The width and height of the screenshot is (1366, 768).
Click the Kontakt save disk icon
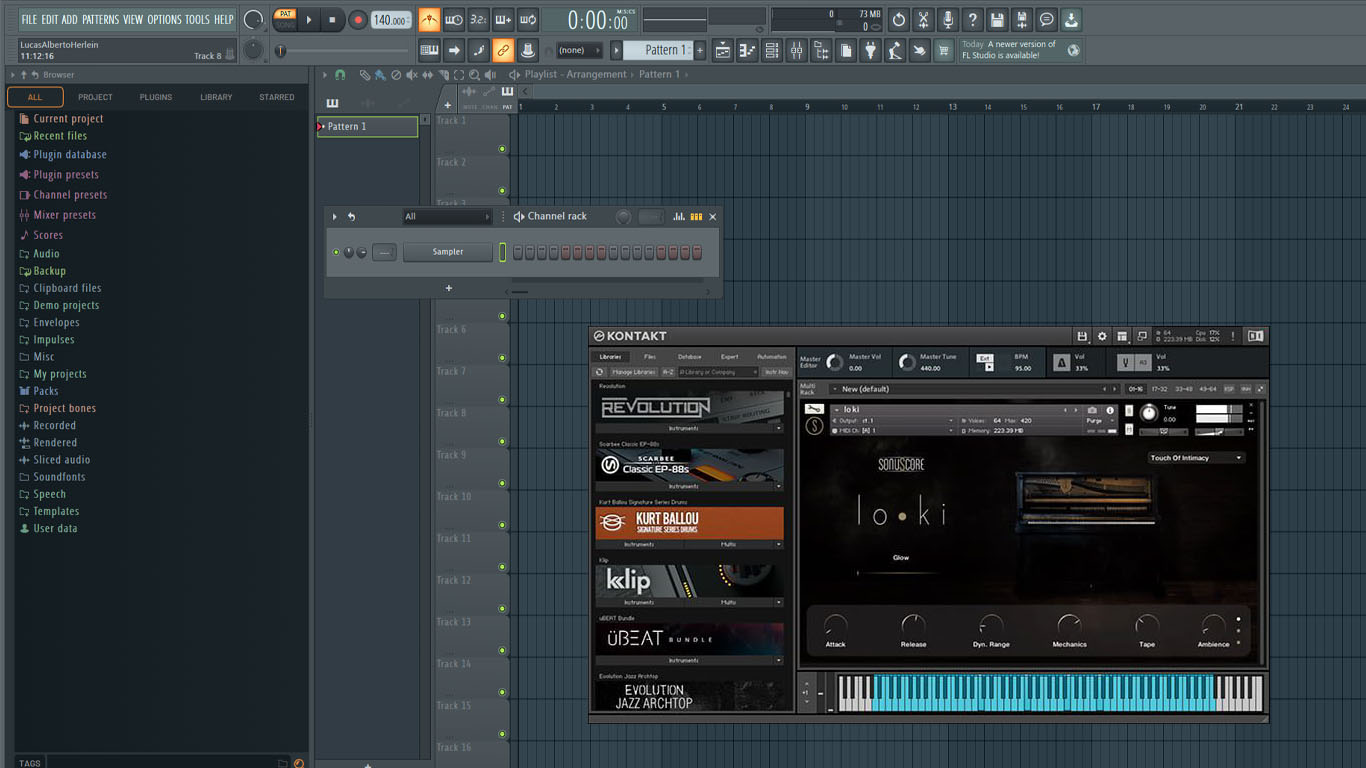coord(1082,336)
